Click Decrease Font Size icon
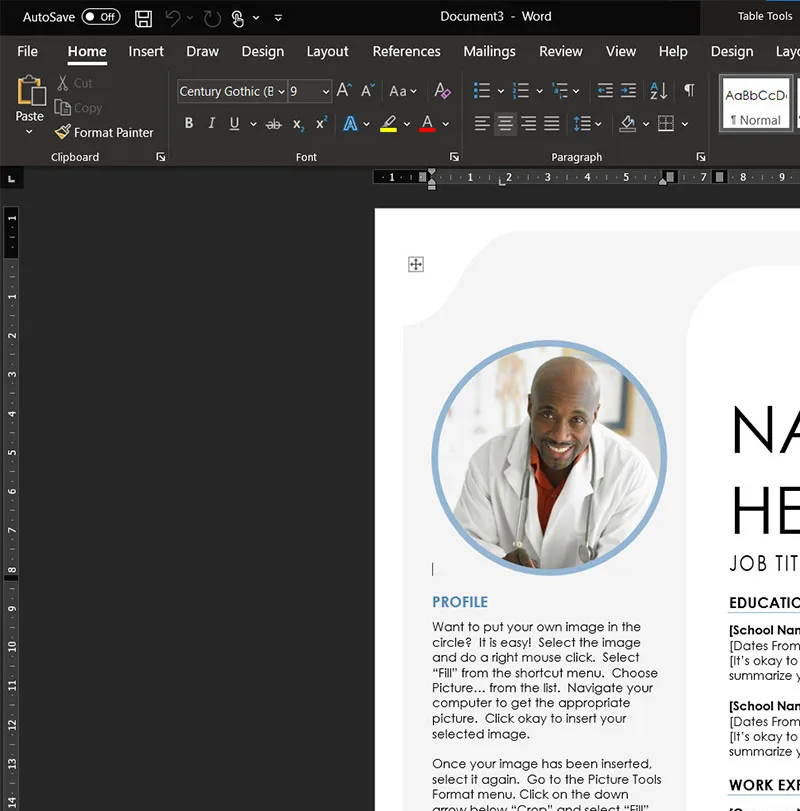The height and width of the screenshot is (811, 800). [x=368, y=91]
